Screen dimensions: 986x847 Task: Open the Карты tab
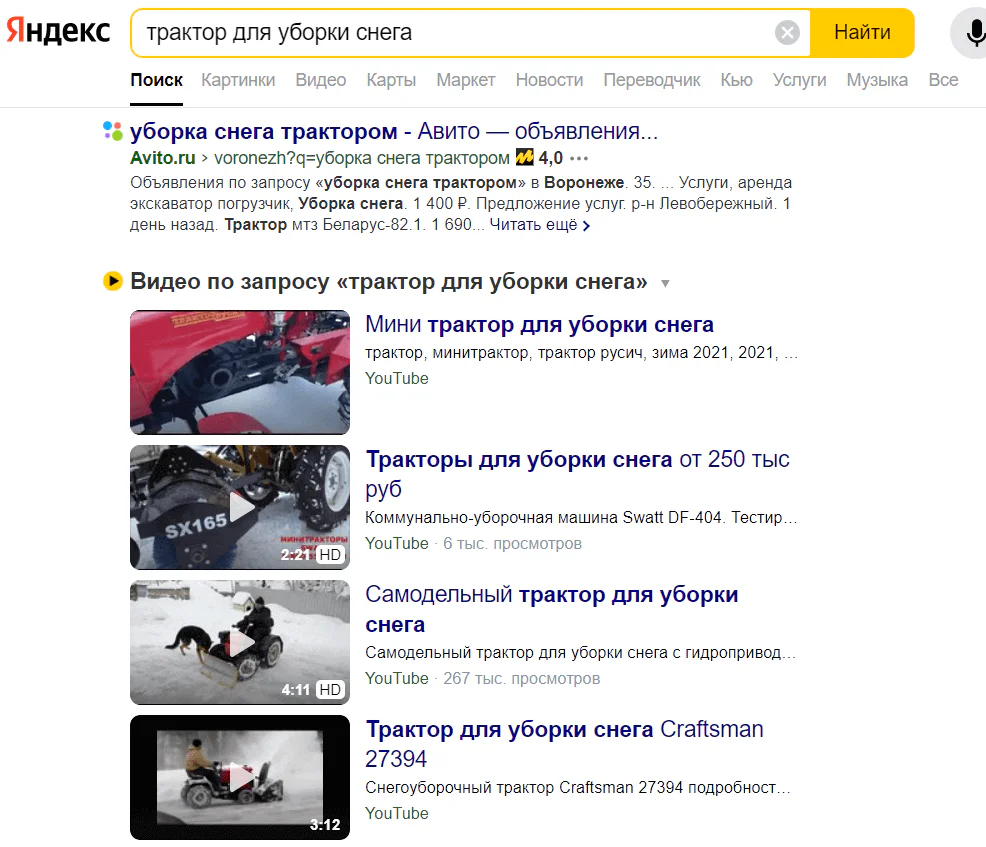(391, 80)
